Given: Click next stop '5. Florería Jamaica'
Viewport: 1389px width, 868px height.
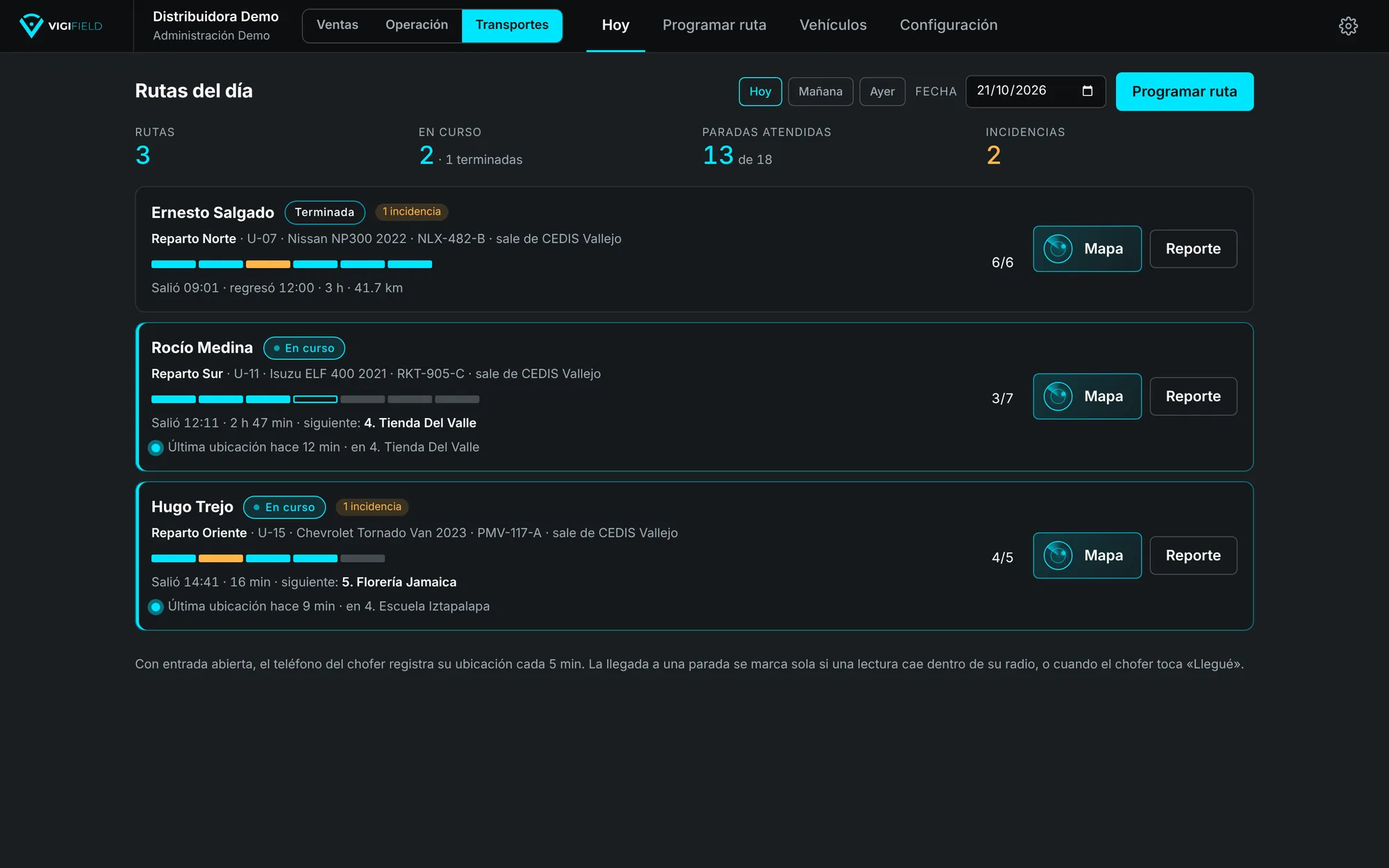Looking at the screenshot, I should tap(399, 582).
